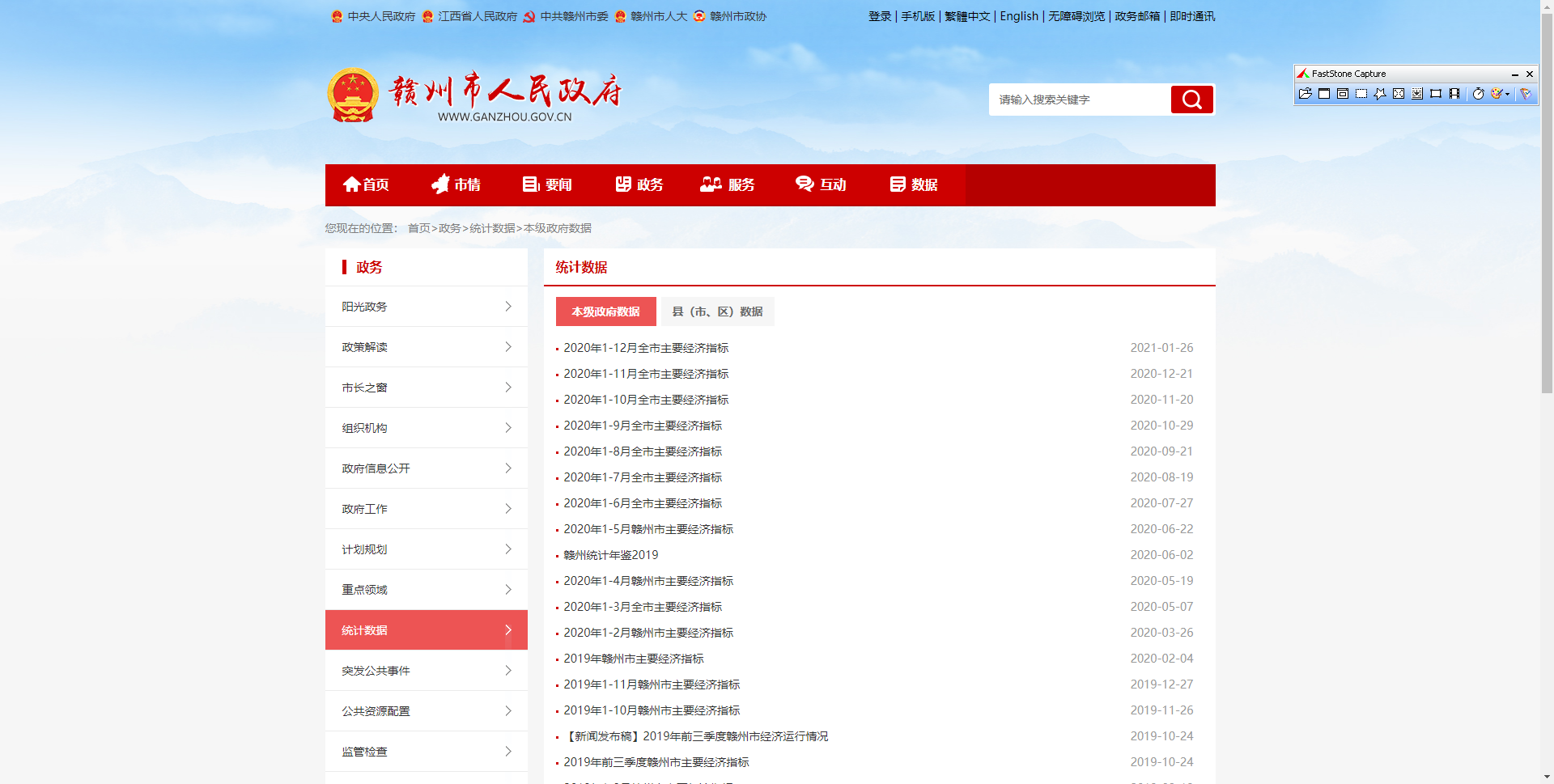Close the FastStone Capture toolbar
This screenshot has width=1554, height=784.
(x=1530, y=74)
